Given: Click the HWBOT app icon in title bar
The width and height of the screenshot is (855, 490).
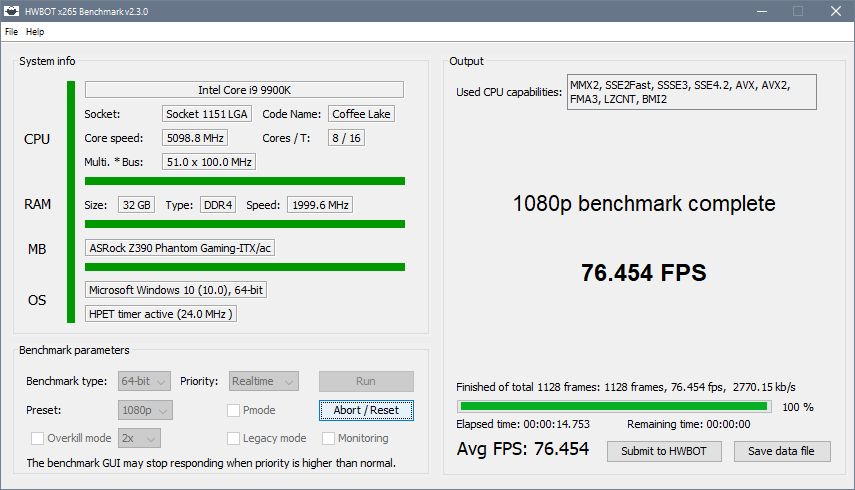Looking at the screenshot, I should click(x=11, y=11).
